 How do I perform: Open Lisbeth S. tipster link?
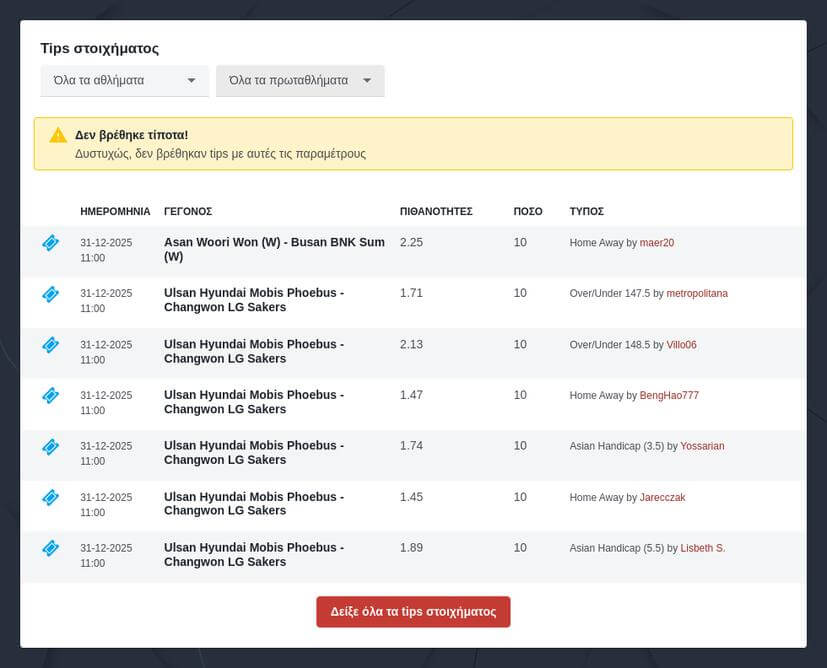702,548
